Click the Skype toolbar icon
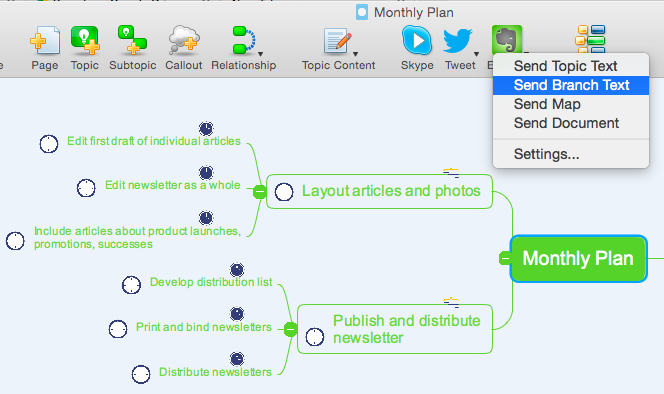This screenshot has height=394, width=664. [x=417, y=40]
